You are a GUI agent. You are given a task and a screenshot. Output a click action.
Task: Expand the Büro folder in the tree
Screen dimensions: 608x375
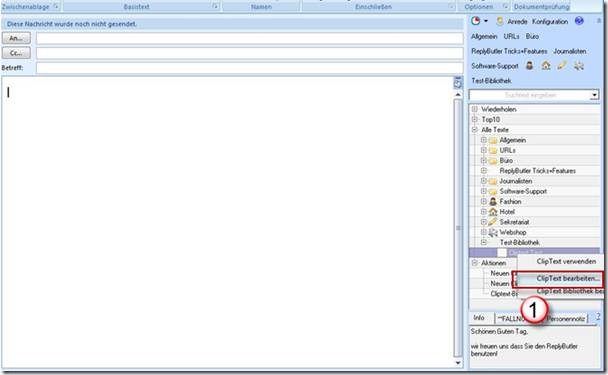point(484,160)
